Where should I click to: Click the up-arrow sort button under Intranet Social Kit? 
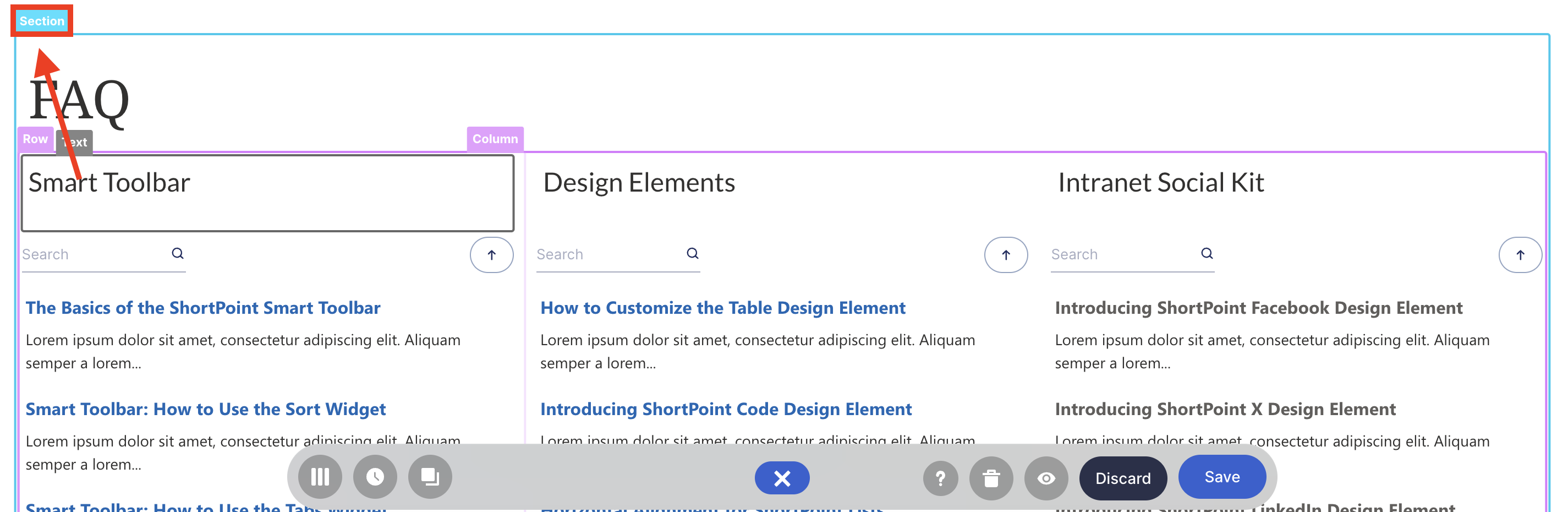pos(1521,255)
